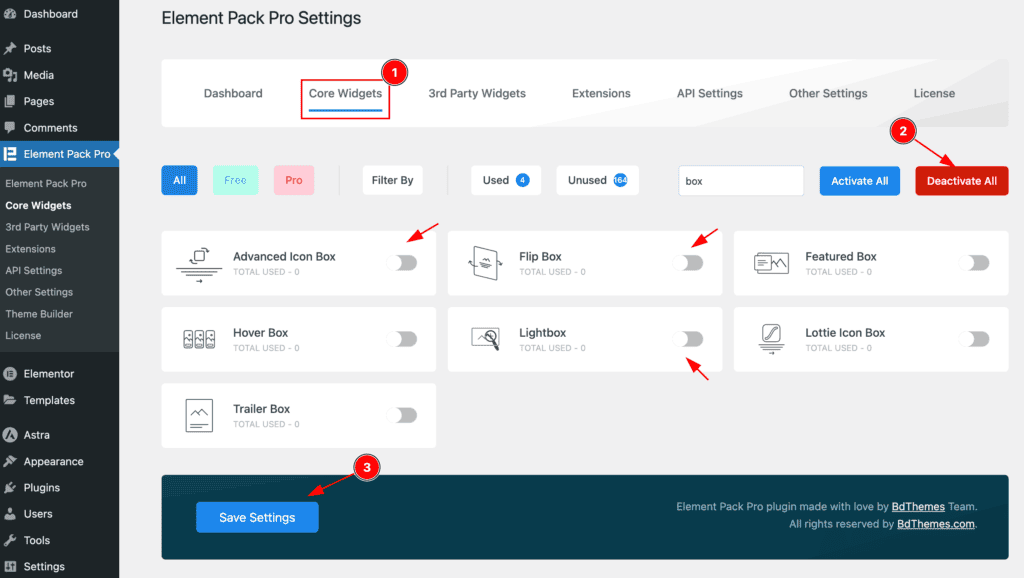1024x578 pixels.
Task: Switch to the API Settings tab
Action: 710,93
